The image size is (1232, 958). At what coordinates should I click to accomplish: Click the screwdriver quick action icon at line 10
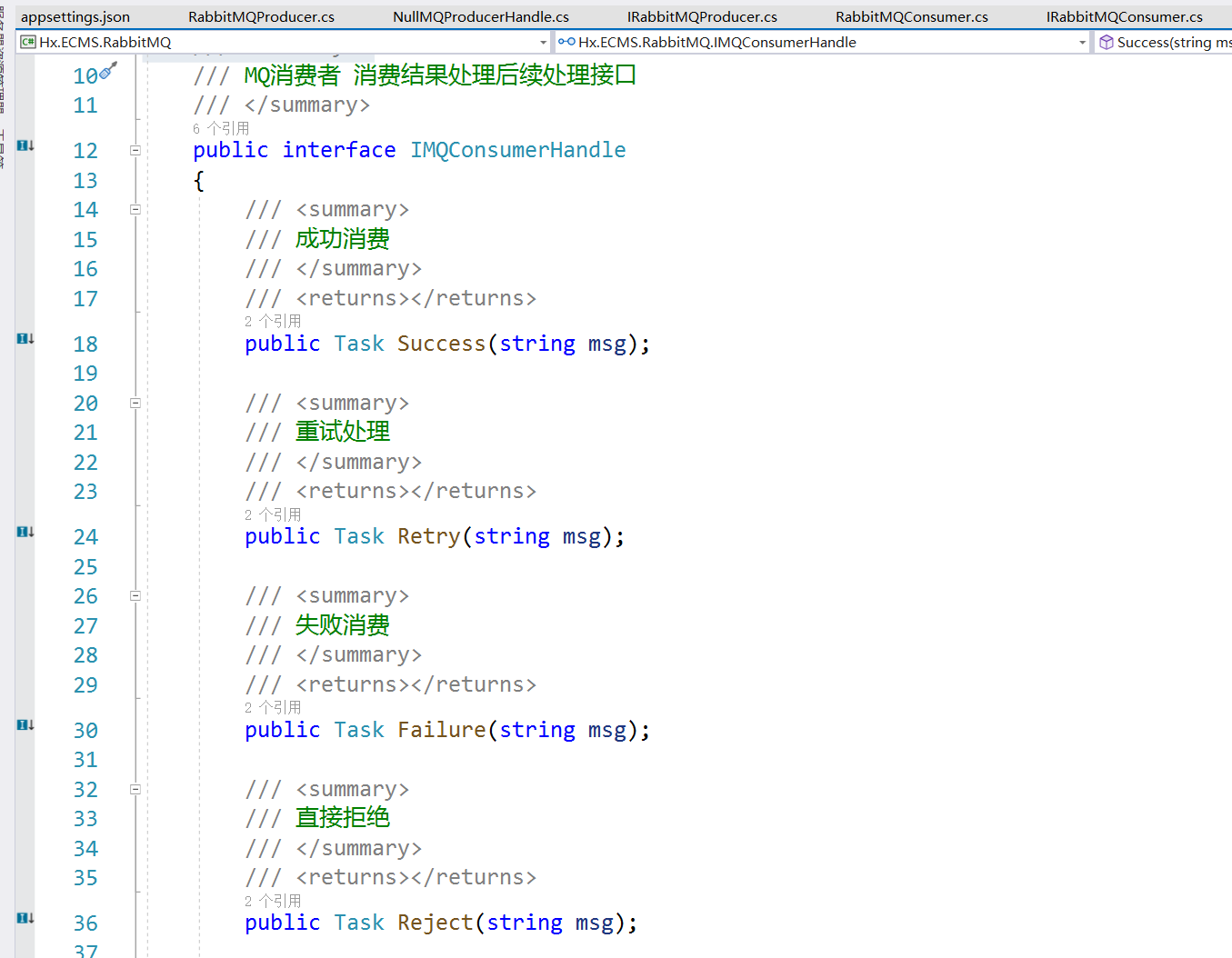pyautogui.click(x=108, y=70)
